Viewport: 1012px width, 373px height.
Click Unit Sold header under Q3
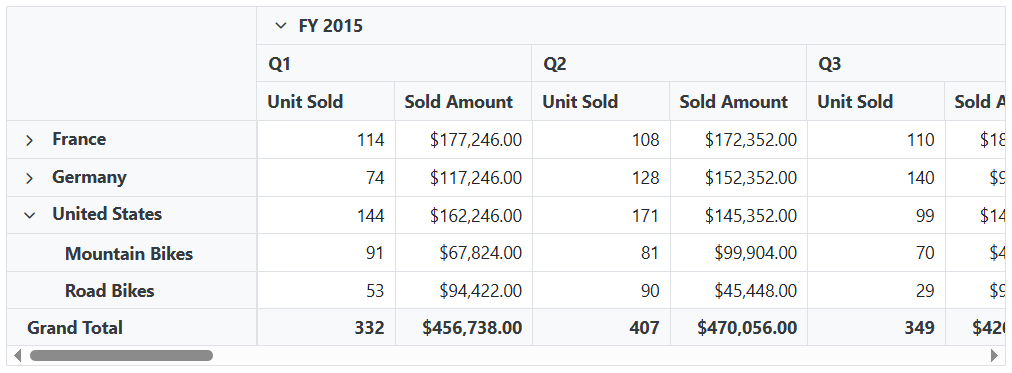pos(876,101)
